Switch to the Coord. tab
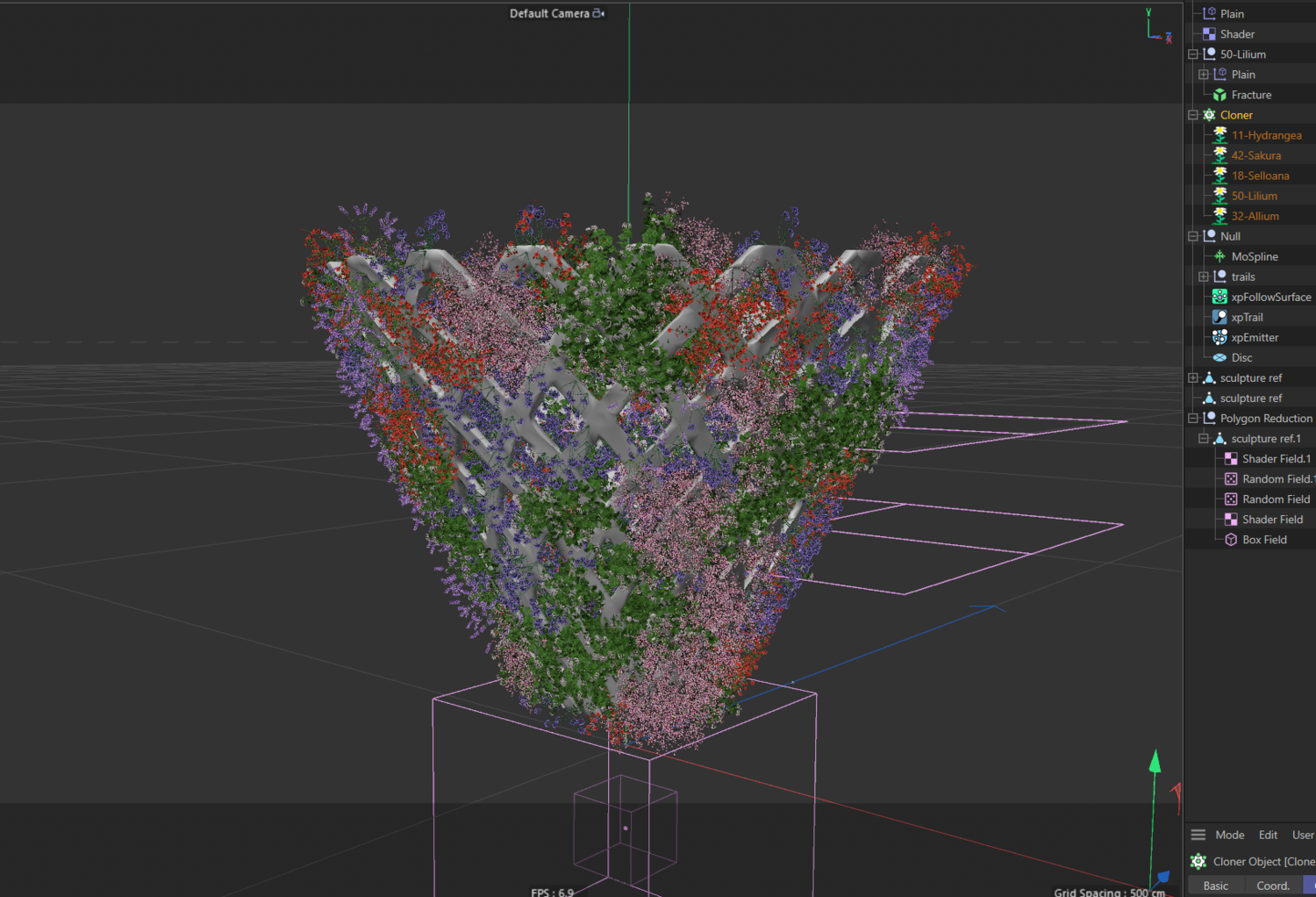This screenshot has height=897, width=1316. tap(1273, 886)
